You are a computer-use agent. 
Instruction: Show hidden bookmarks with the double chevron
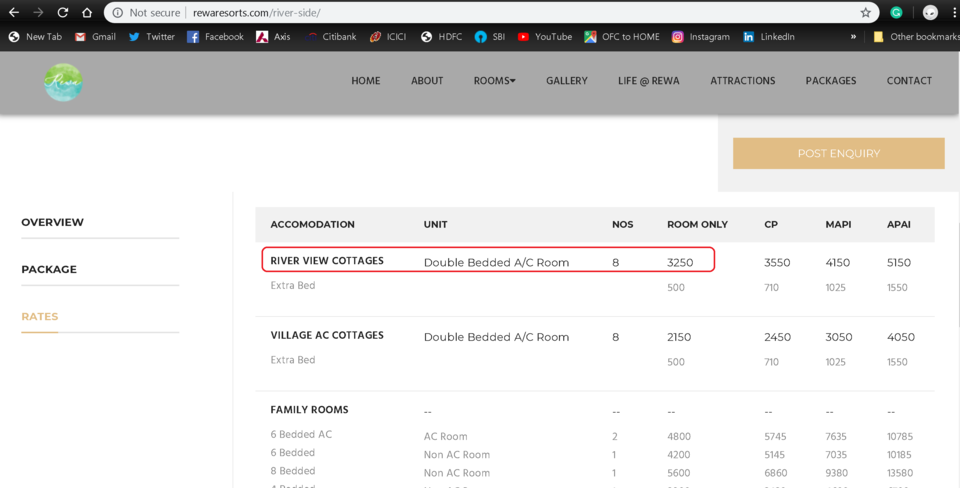853,37
